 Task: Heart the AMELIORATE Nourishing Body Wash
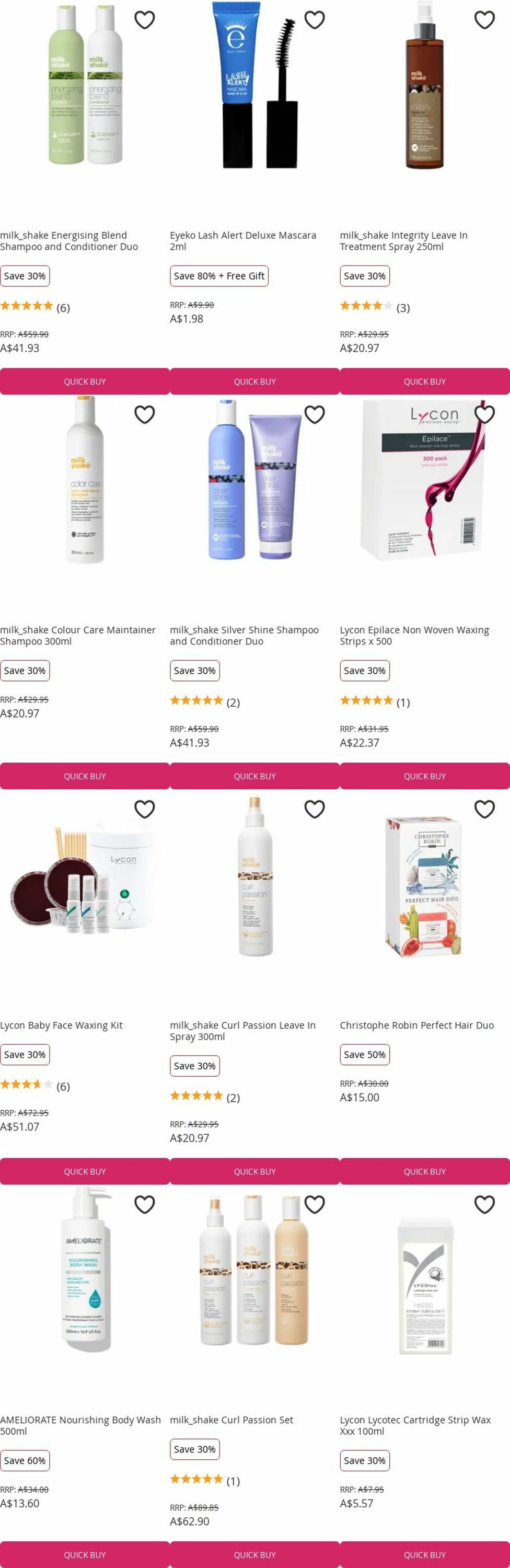click(144, 1204)
